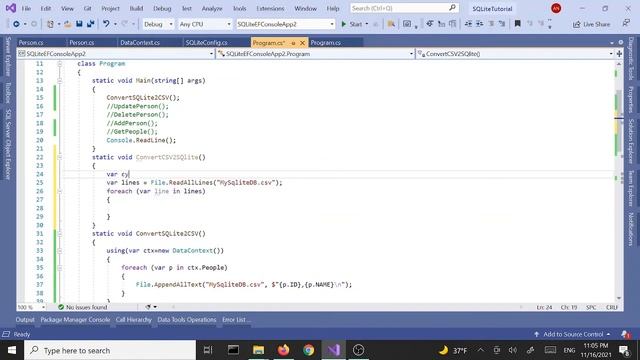This screenshot has width=640, height=360.
Task: Collapse the class Program outlining expander
Action: pos(60,64)
